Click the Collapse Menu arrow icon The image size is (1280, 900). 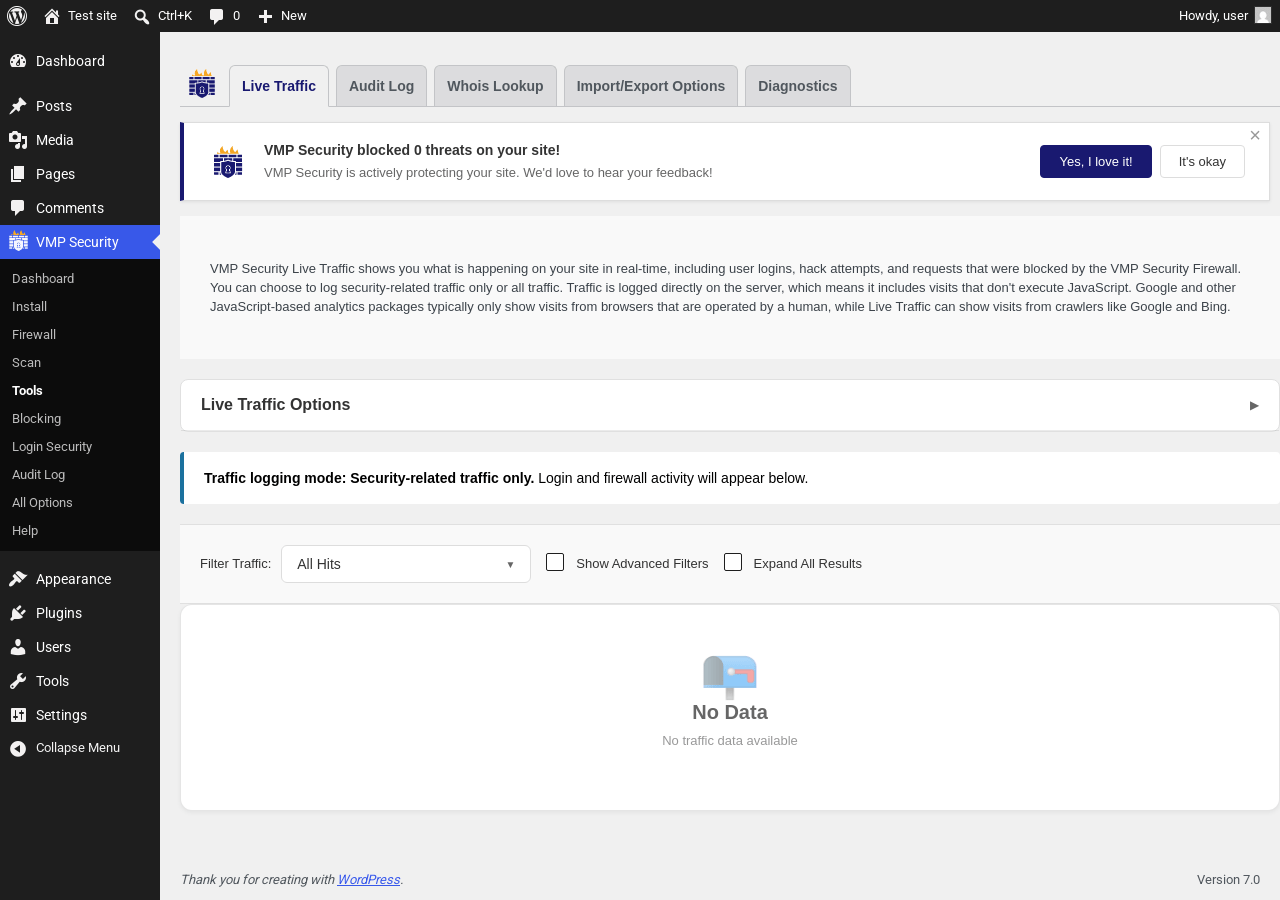(x=18, y=748)
